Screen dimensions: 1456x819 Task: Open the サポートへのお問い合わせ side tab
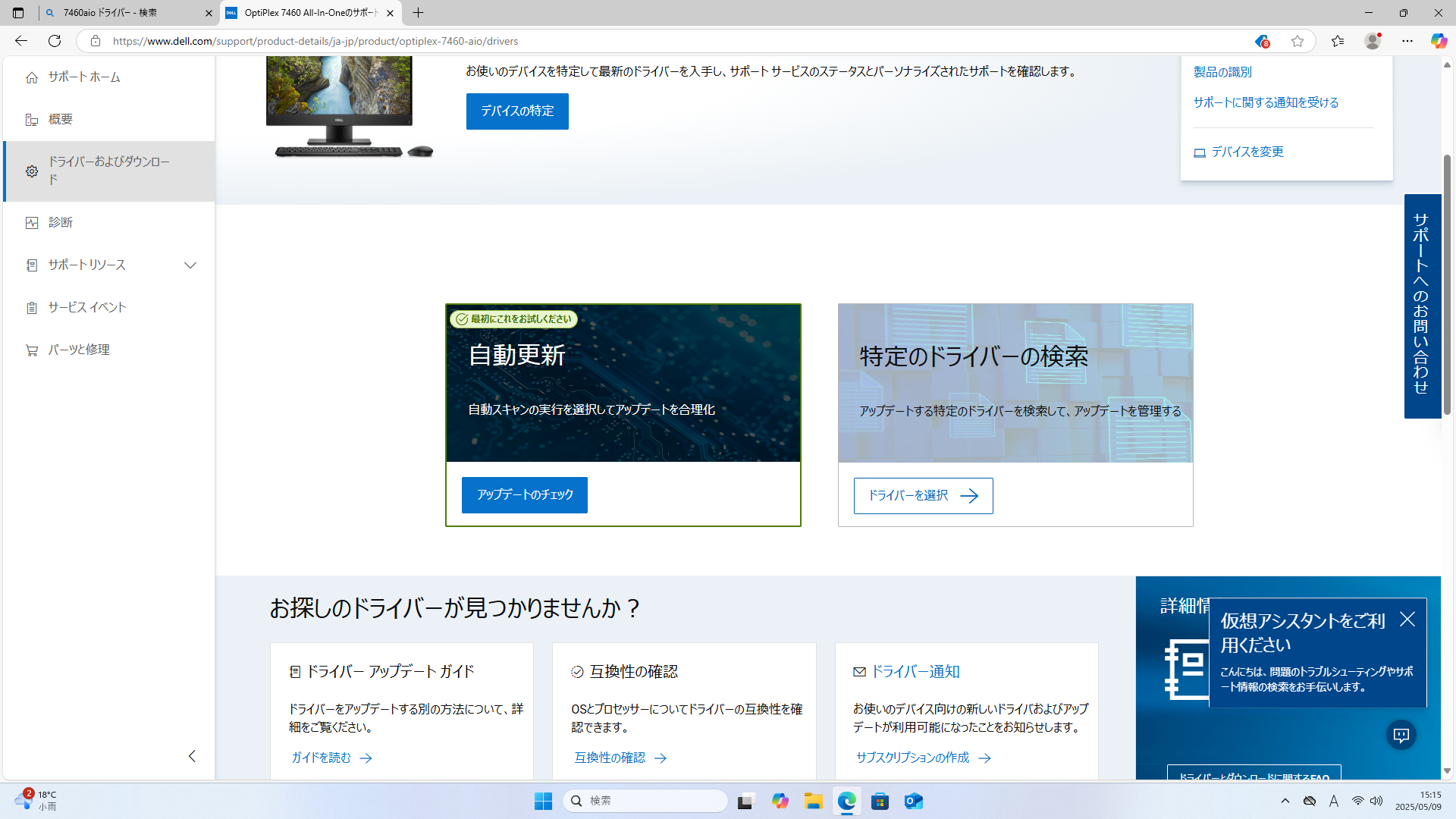pyautogui.click(x=1422, y=306)
